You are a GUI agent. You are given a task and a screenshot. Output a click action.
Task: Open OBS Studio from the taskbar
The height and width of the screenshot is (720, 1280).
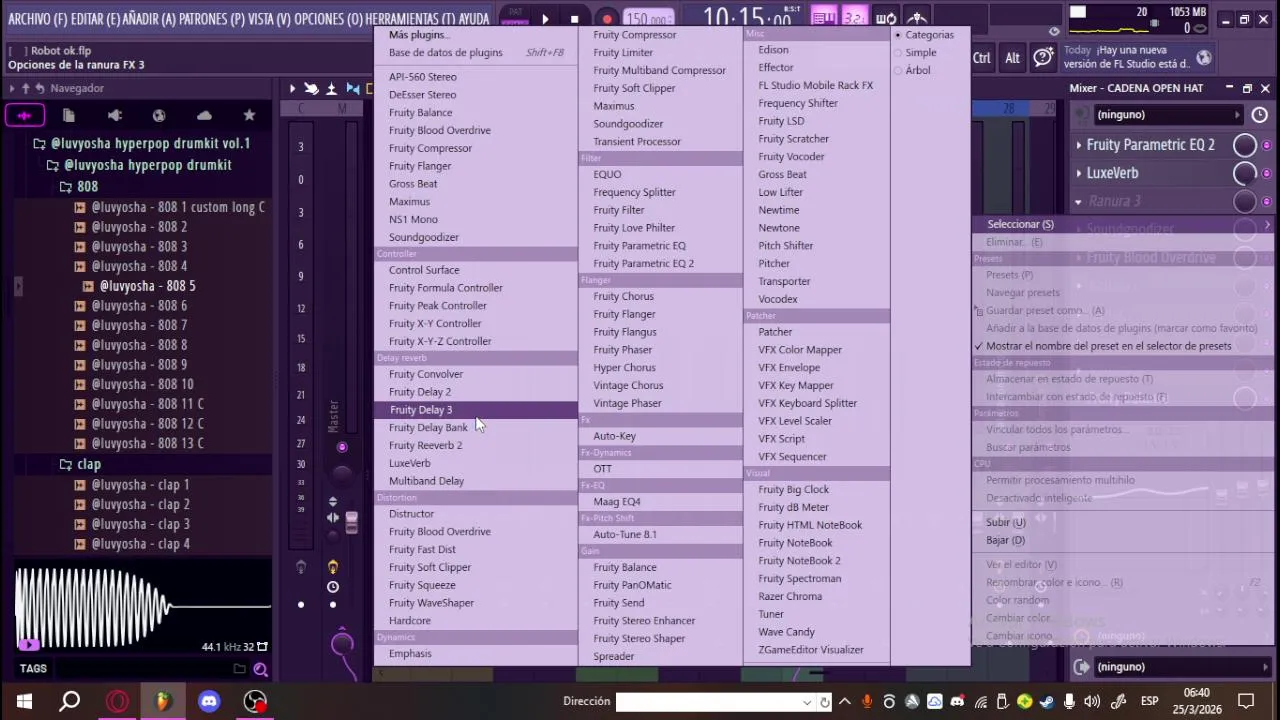click(x=256, y=701)
